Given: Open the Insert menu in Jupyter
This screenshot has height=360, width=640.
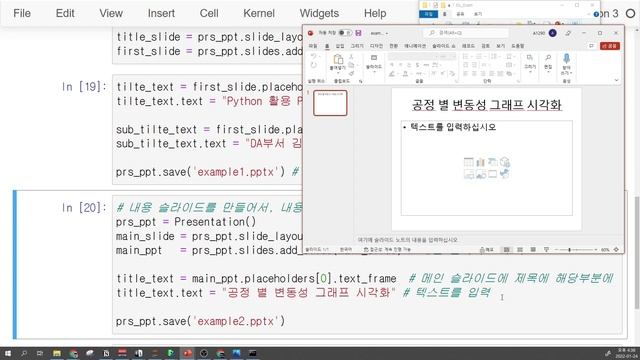Looking at the screenshot, I should [x=161, y=13].
